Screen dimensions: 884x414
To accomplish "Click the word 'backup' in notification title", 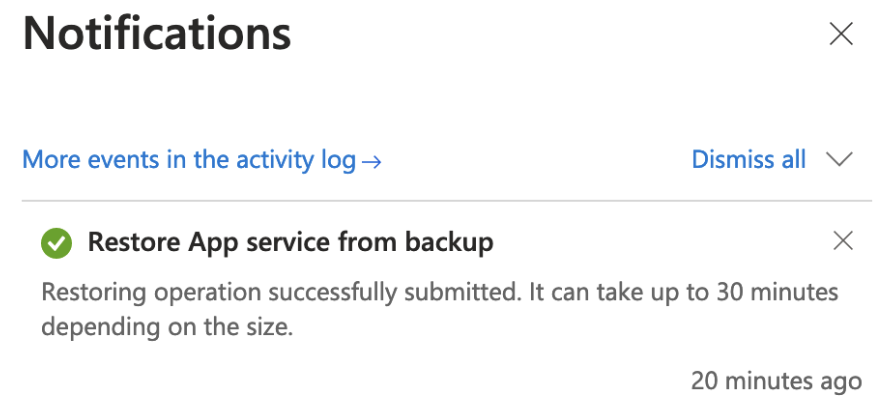I will pyautogui.click(x=448, y=241).
